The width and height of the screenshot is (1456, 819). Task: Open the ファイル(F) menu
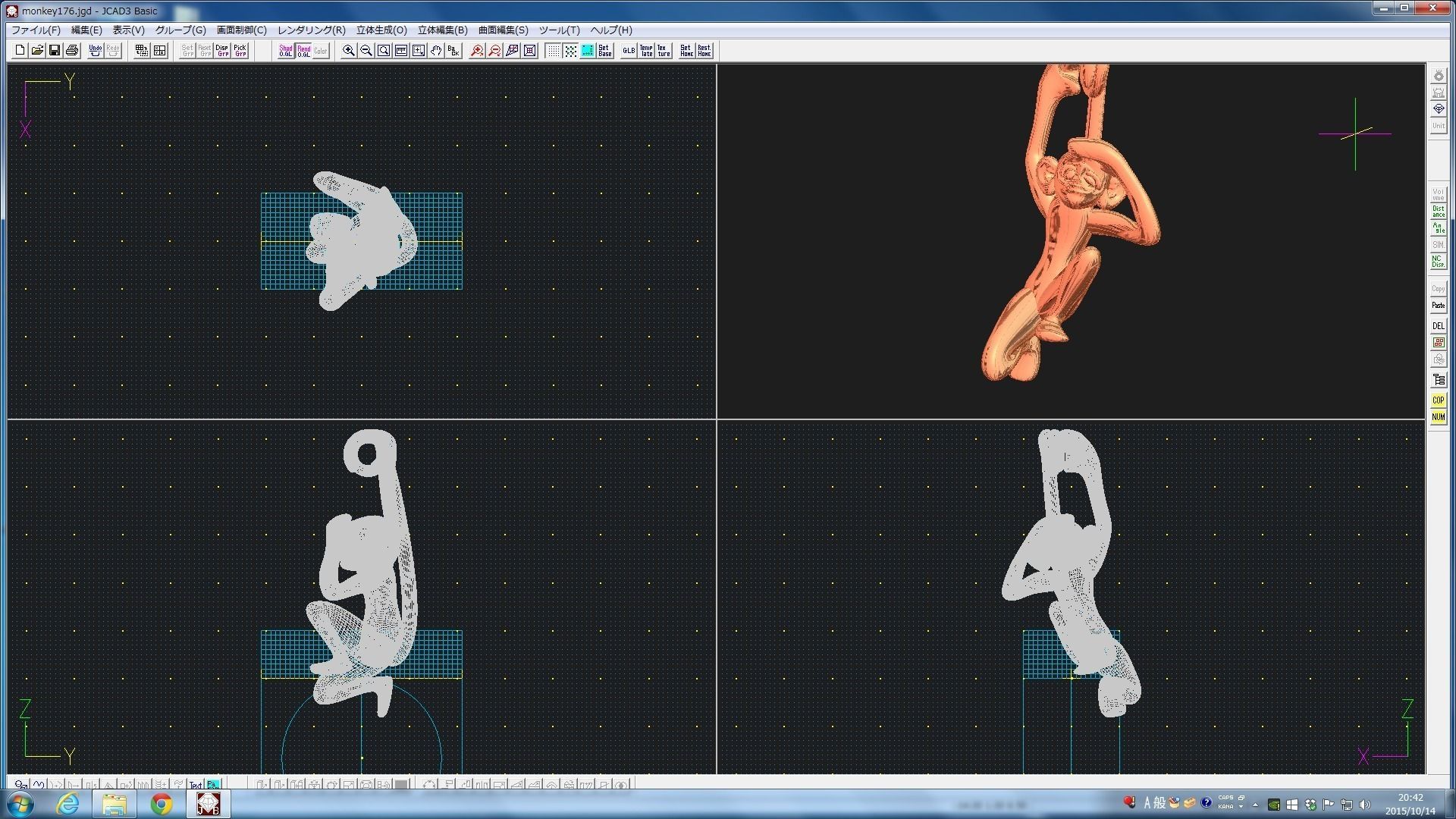click(x=36, y=30)
